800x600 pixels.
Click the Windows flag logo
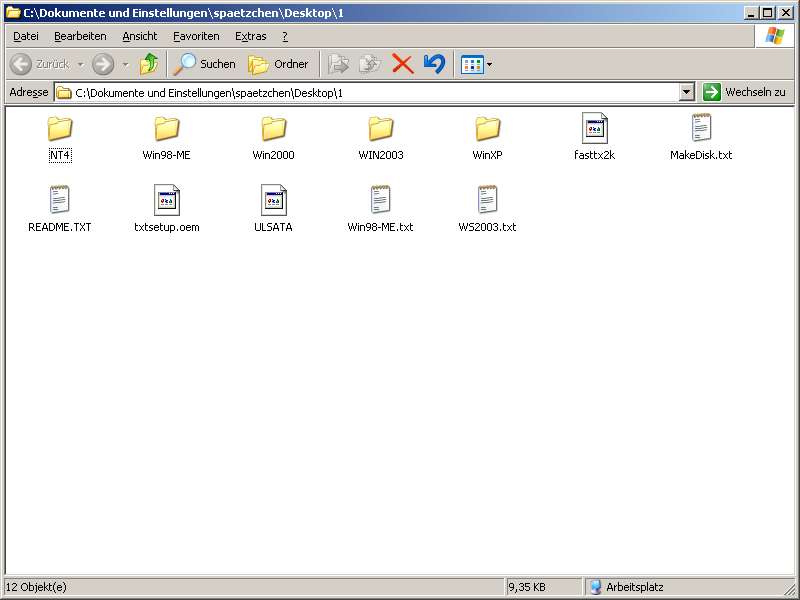774,36
